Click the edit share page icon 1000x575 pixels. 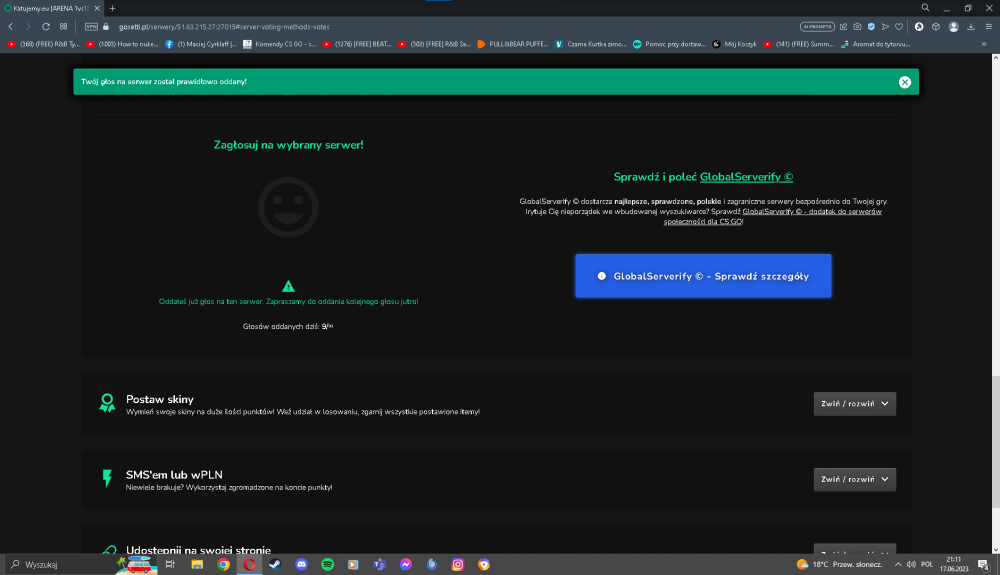843,27
